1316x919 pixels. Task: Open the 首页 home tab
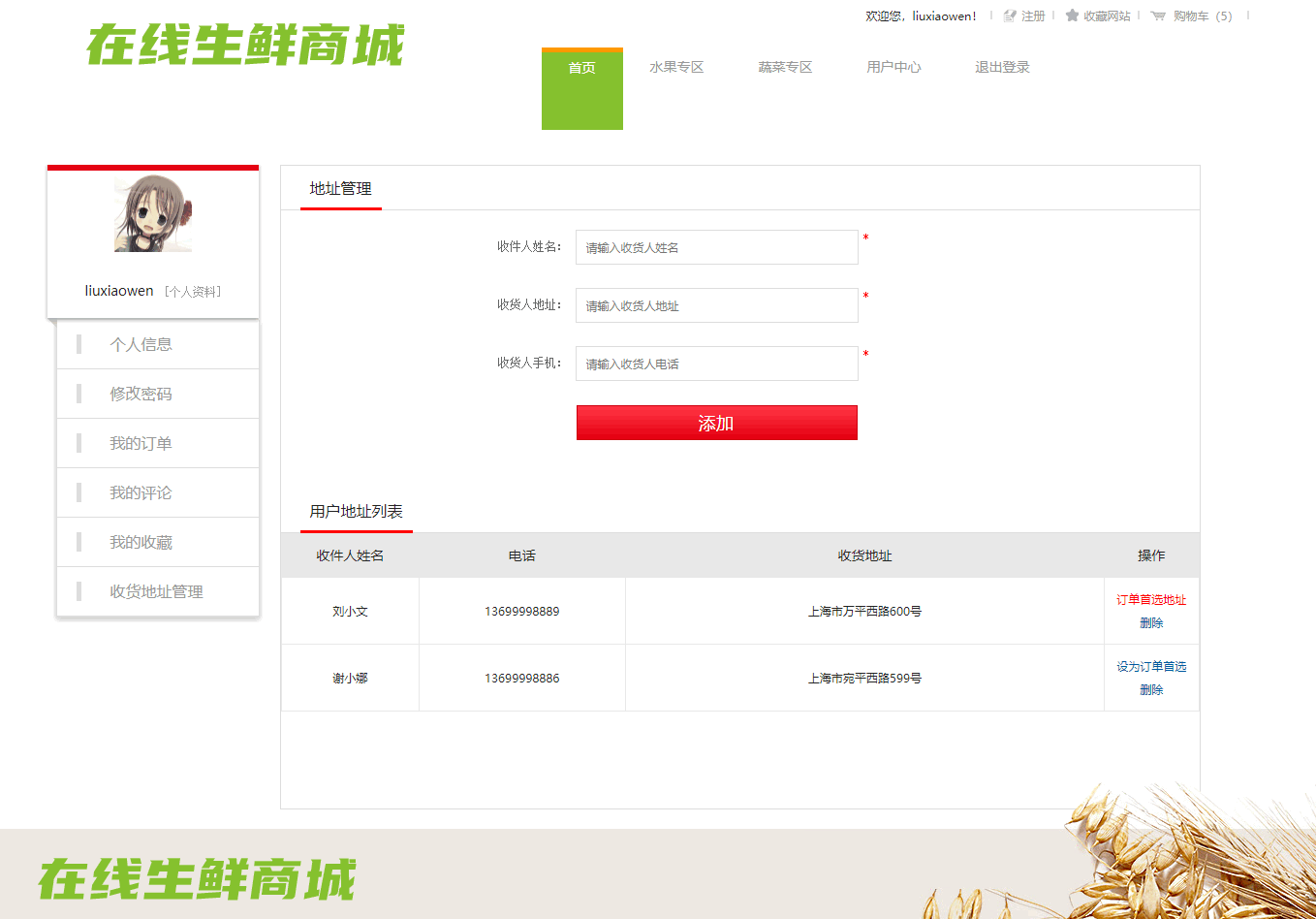click(x=582, y=88)
